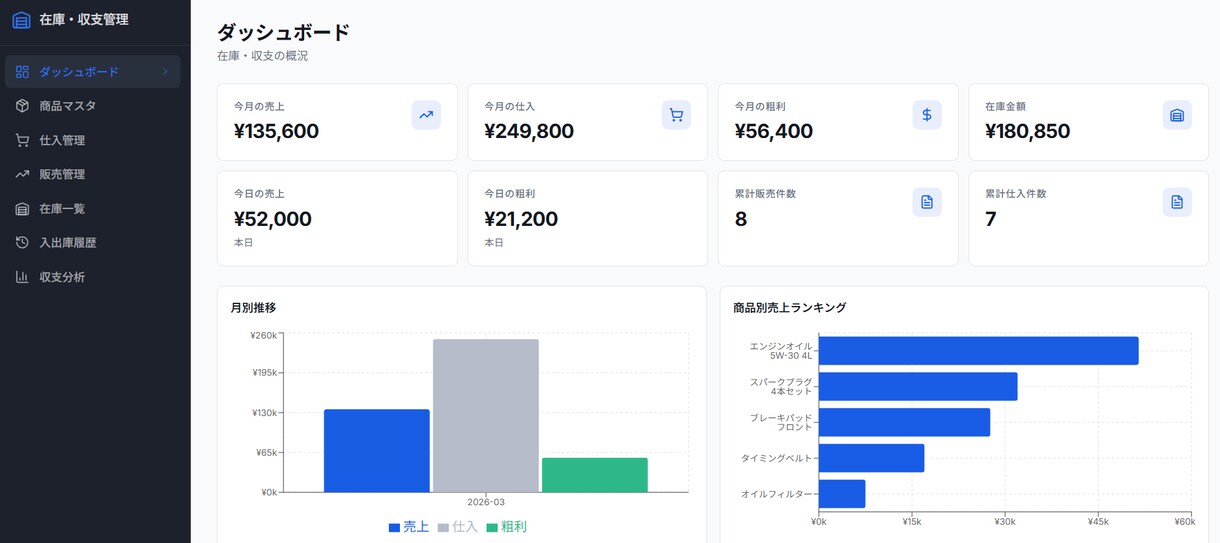Image resolution: width=1220 pixels, height=543 pixels.
Task: Click the 収支分析 bar chart icon
Action: coord(22,277)
